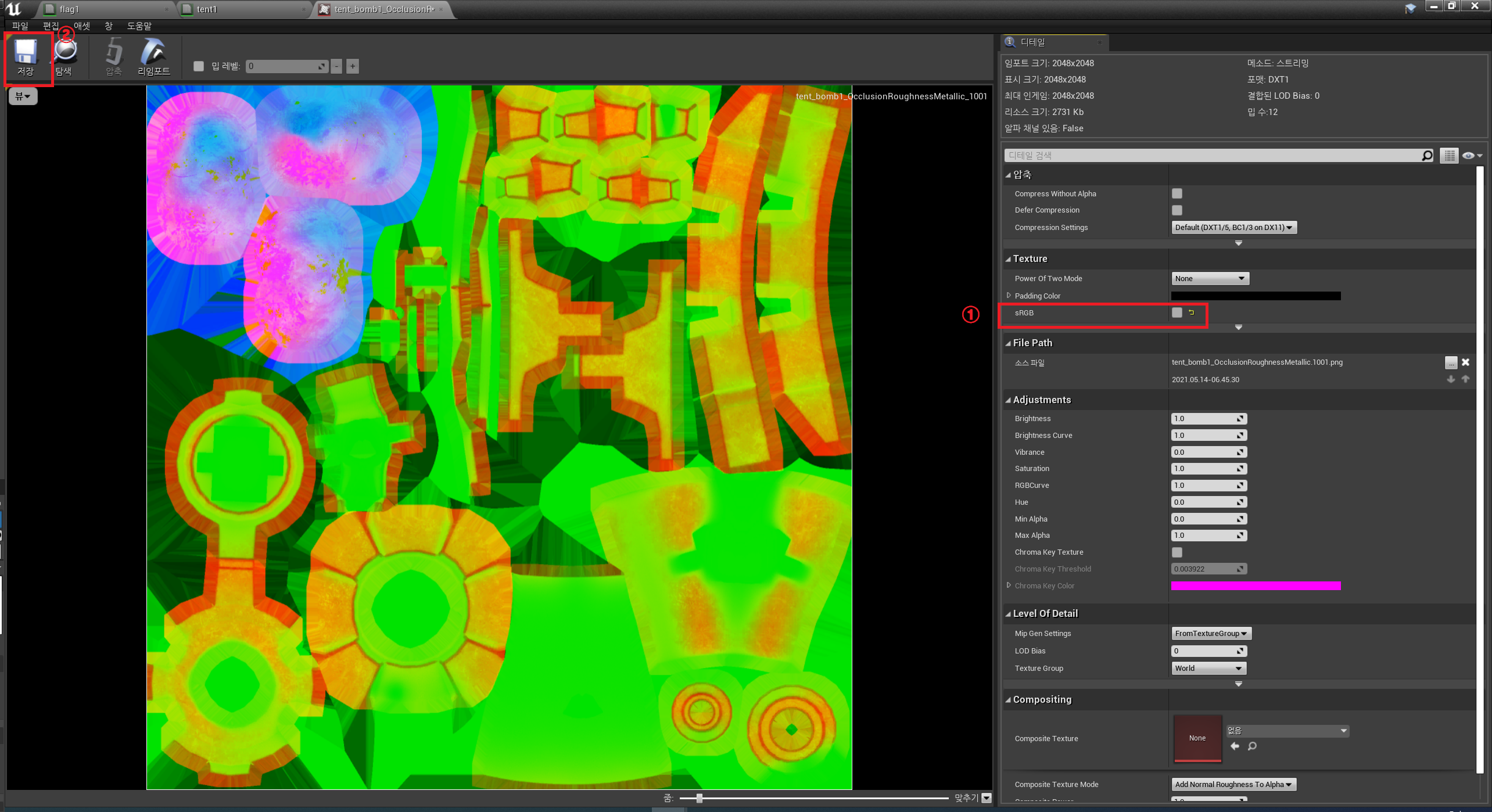Click the Browse (탐색) sphere icon
The image size is (1492, 812).
point(65,52)
